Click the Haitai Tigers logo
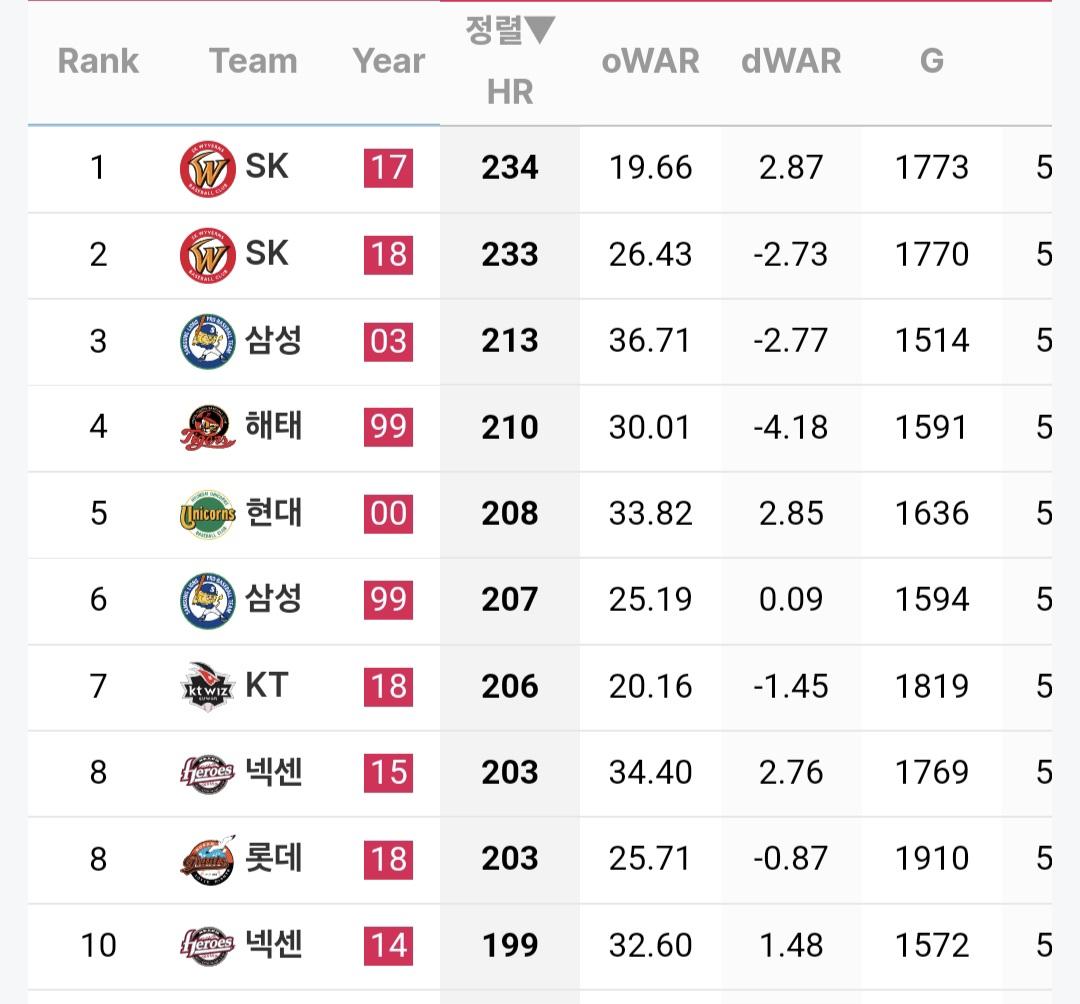Viewport: 1080px width, 1004px height. (x=207, y=427)
